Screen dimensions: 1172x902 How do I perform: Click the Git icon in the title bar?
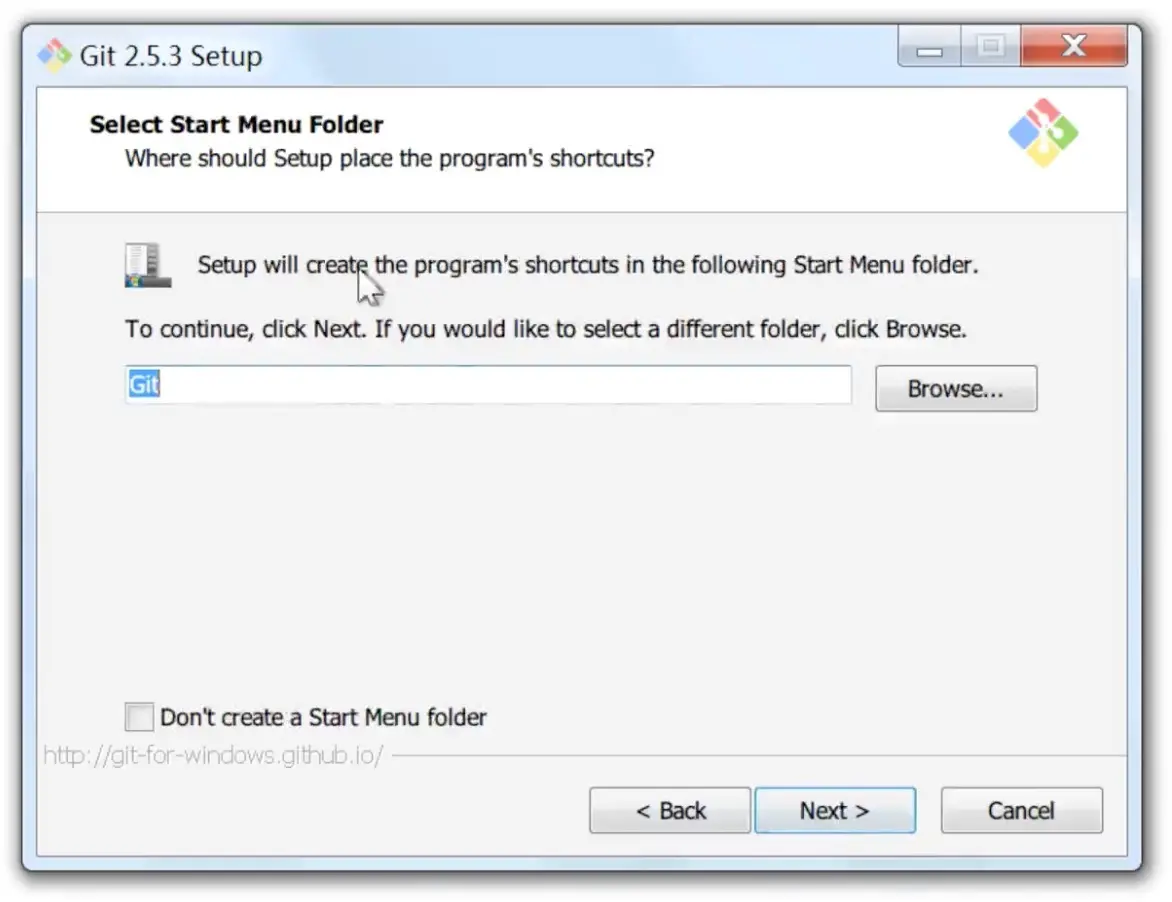(x=54, y=54)
